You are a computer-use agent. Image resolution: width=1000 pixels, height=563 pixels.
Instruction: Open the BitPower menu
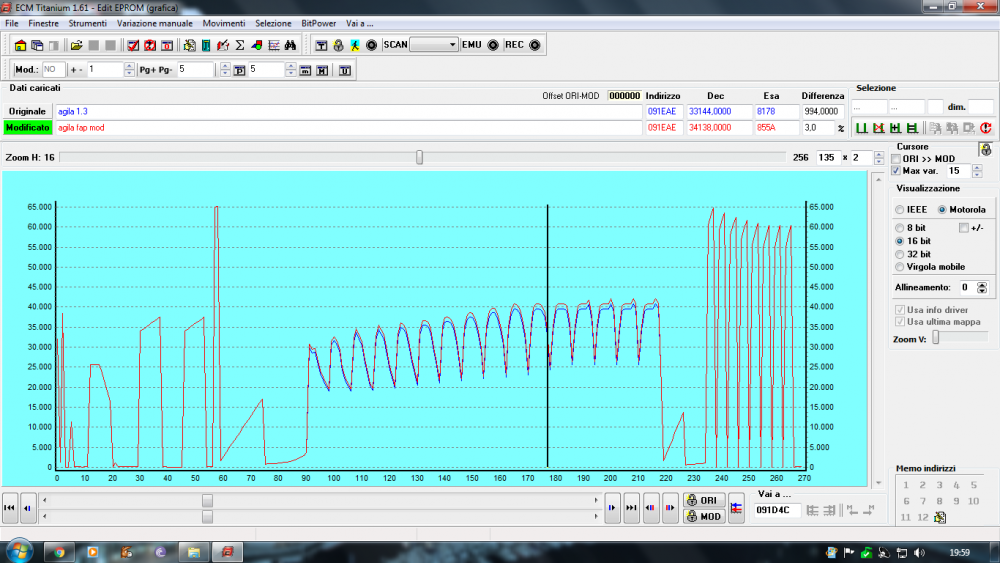(x=319, y=23)
